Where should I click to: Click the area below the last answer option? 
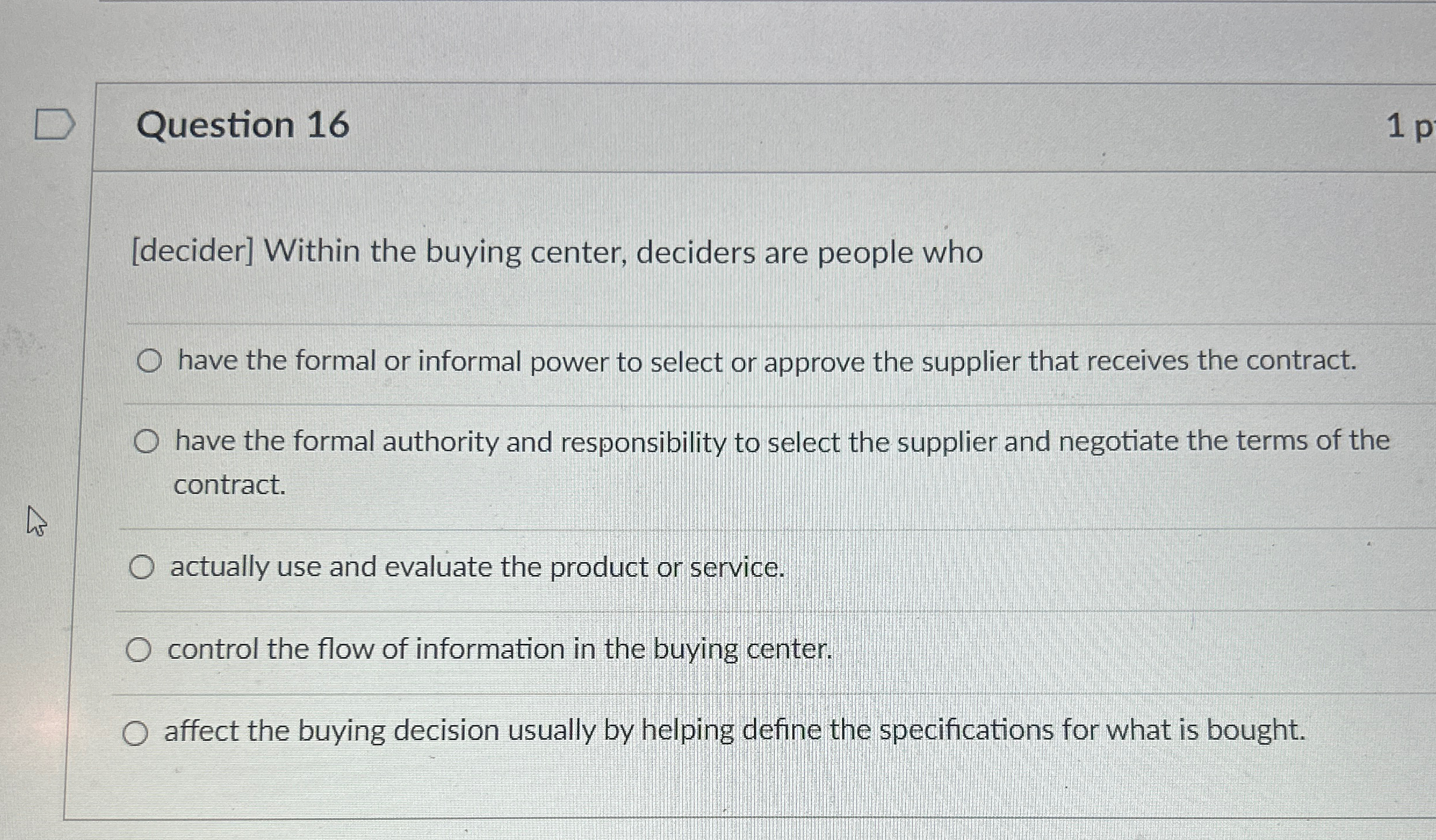coord(697,806)
